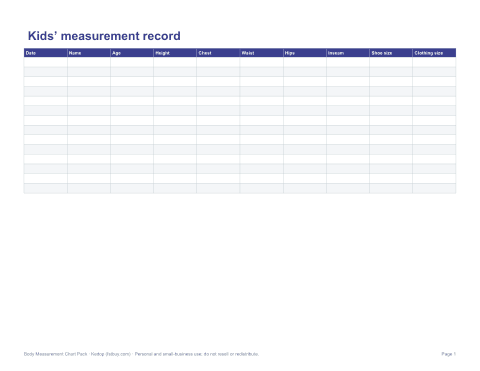The width and height of the screenshot is (480, 371).
Task: Select the Clothing size column header
Action: [434, 53]
